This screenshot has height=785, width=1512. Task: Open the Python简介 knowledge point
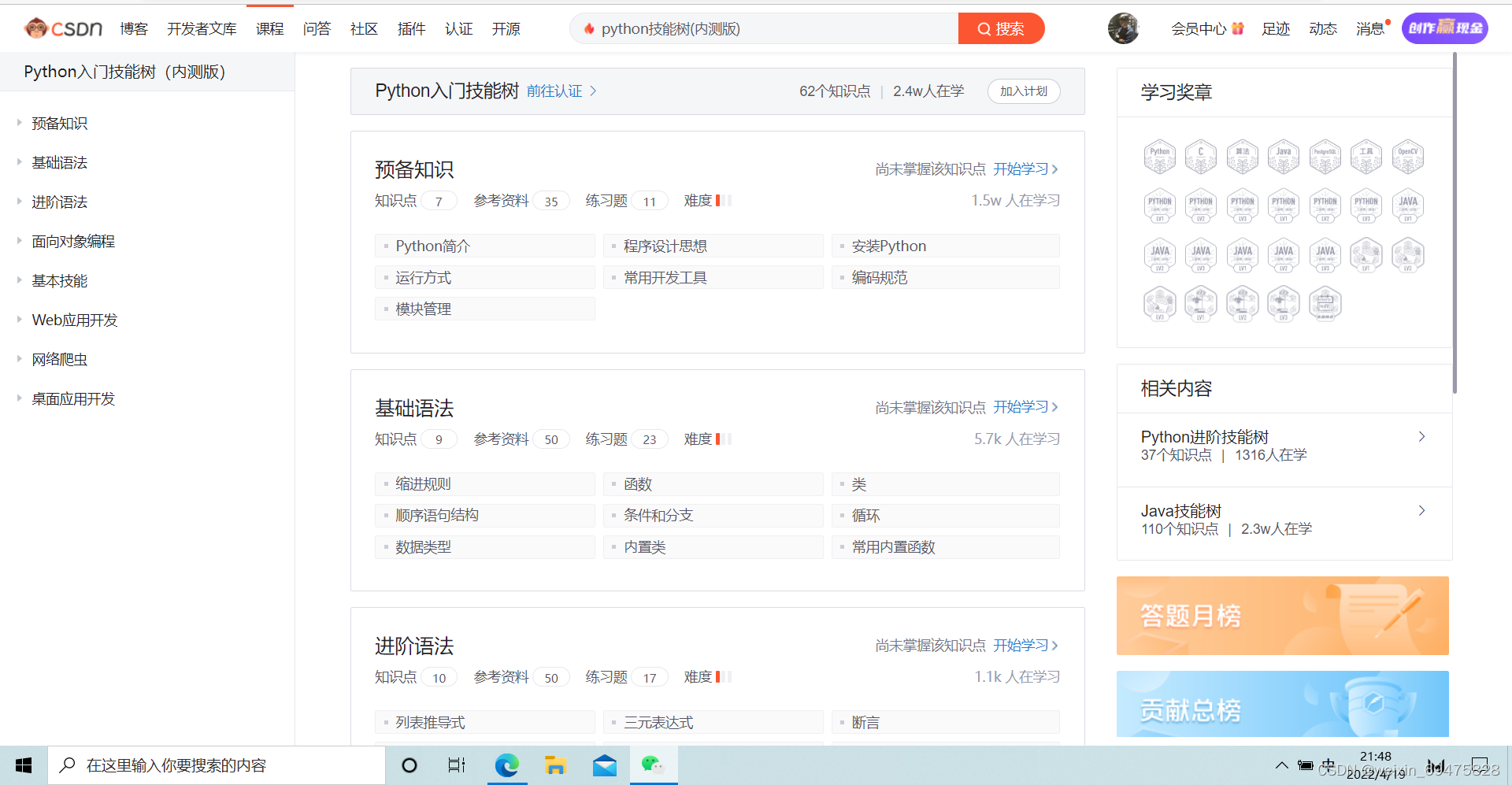click(485, 246)
